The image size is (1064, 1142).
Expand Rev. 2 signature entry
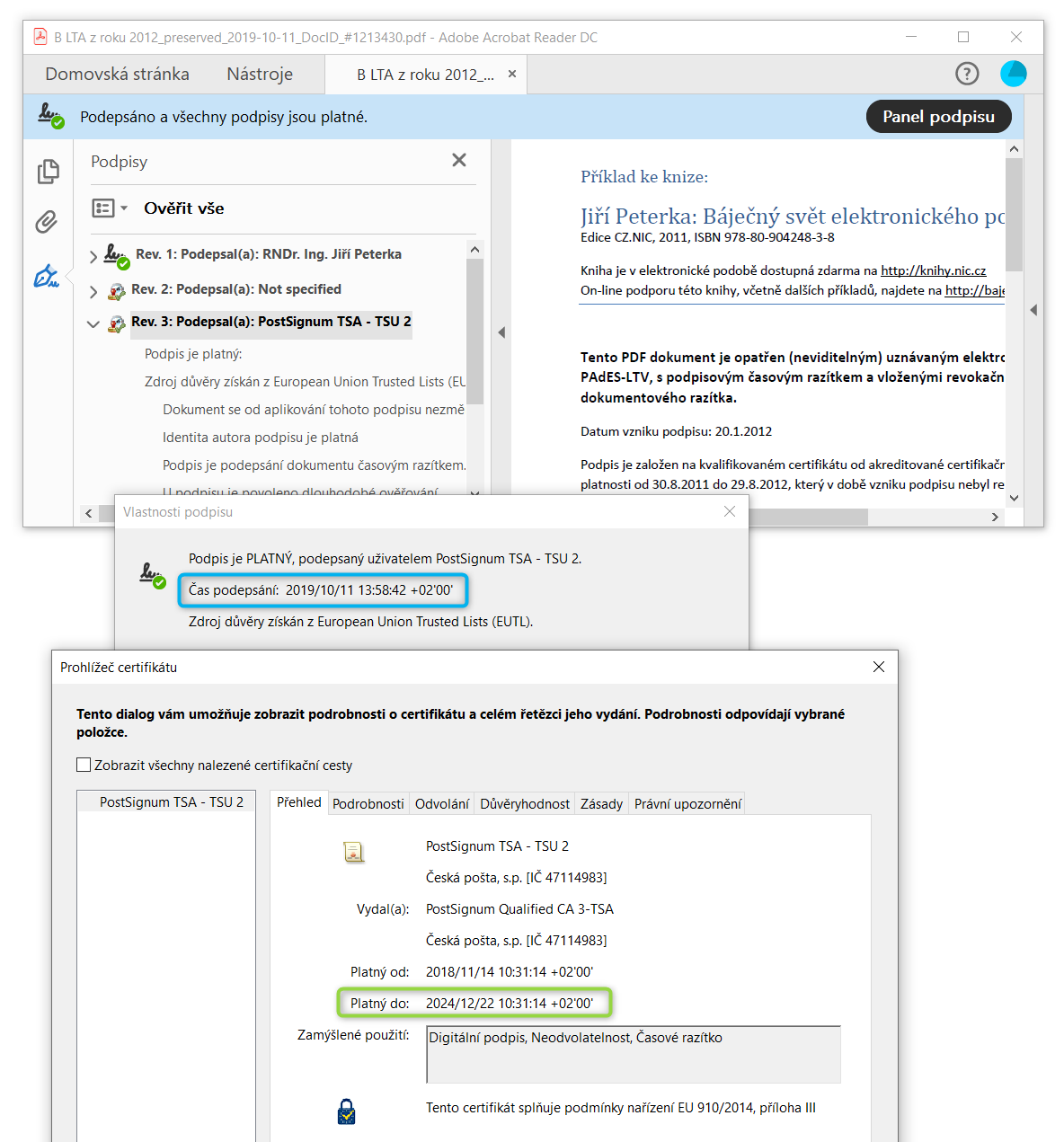pyautogui.click(x=93, y=292)
